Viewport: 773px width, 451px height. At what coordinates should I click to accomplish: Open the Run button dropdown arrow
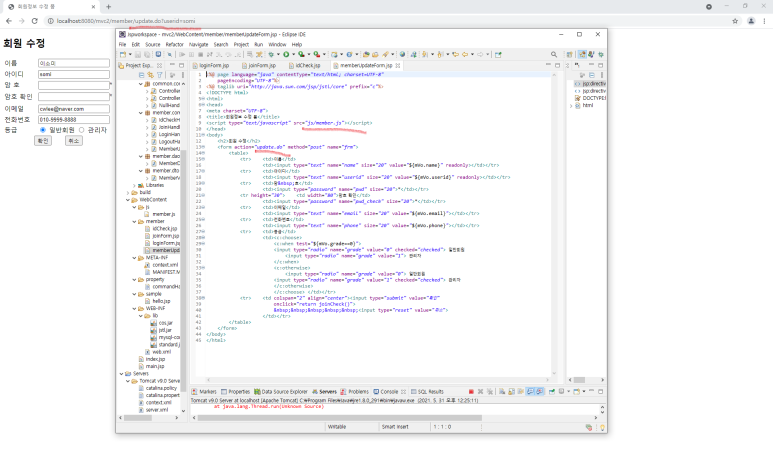pos(292,55)
